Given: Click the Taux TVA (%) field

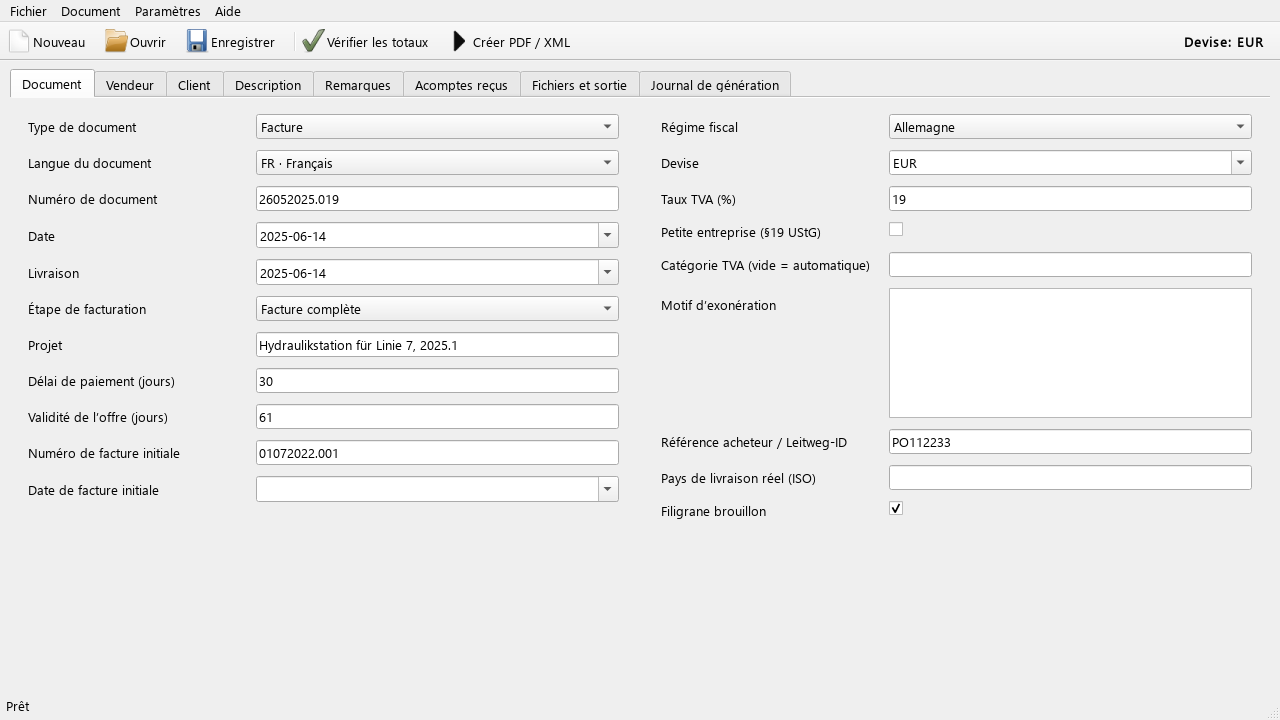Looking at the screenshot, I should tap(1070, 199).
